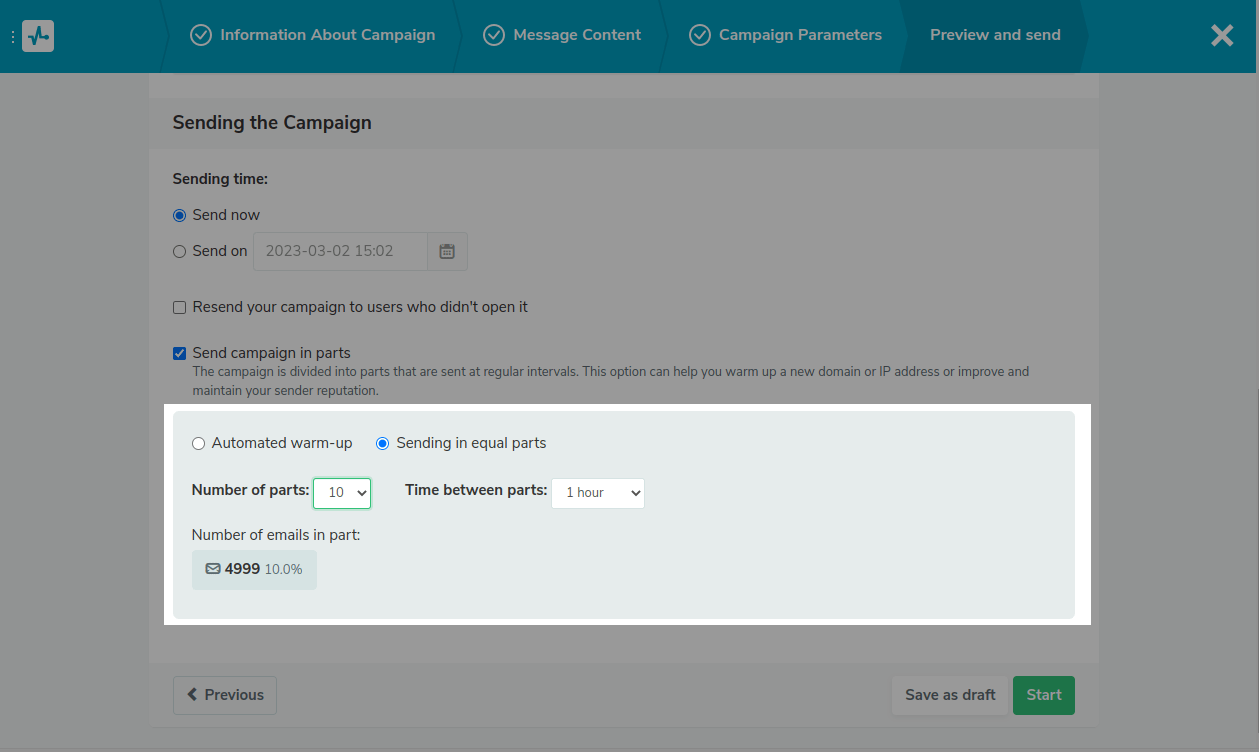The image size is (1259, 752).
Task: Expand the Time between parts dropdown
Action: [x=598, y=492]
